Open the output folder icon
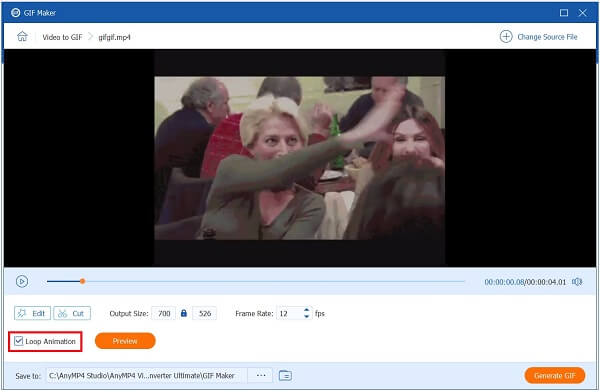 285,376
